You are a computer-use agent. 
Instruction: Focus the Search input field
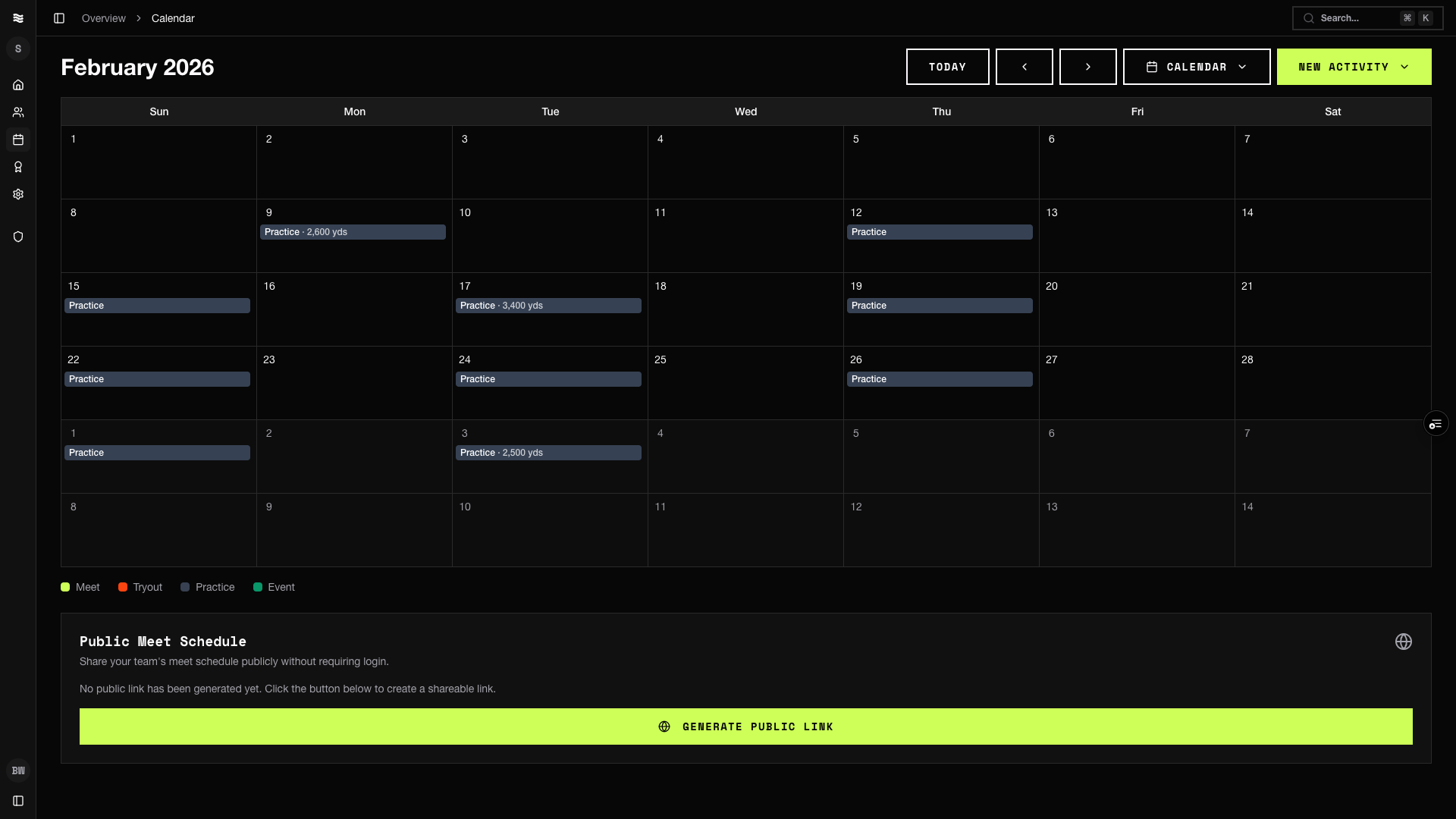coord(1368,18)
